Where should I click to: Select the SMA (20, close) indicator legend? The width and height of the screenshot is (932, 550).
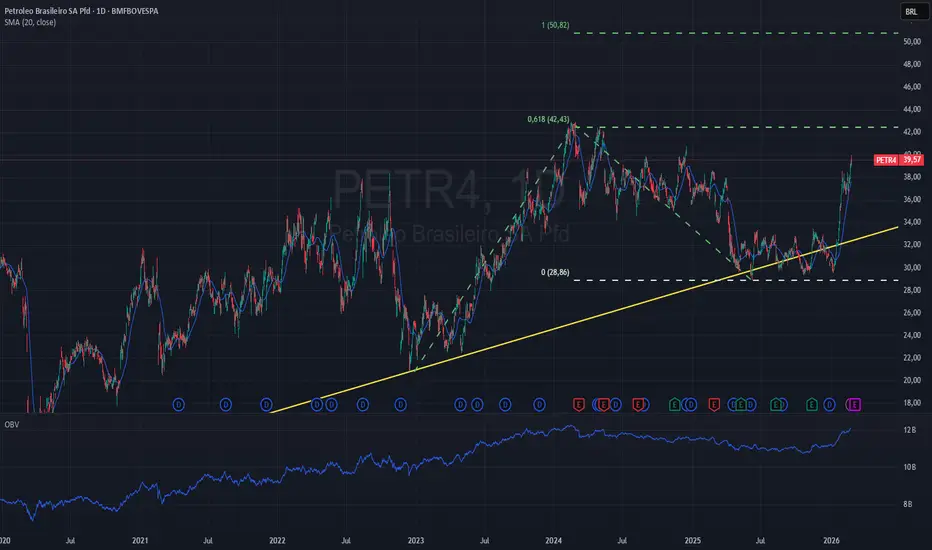click(x=30, y=23)
